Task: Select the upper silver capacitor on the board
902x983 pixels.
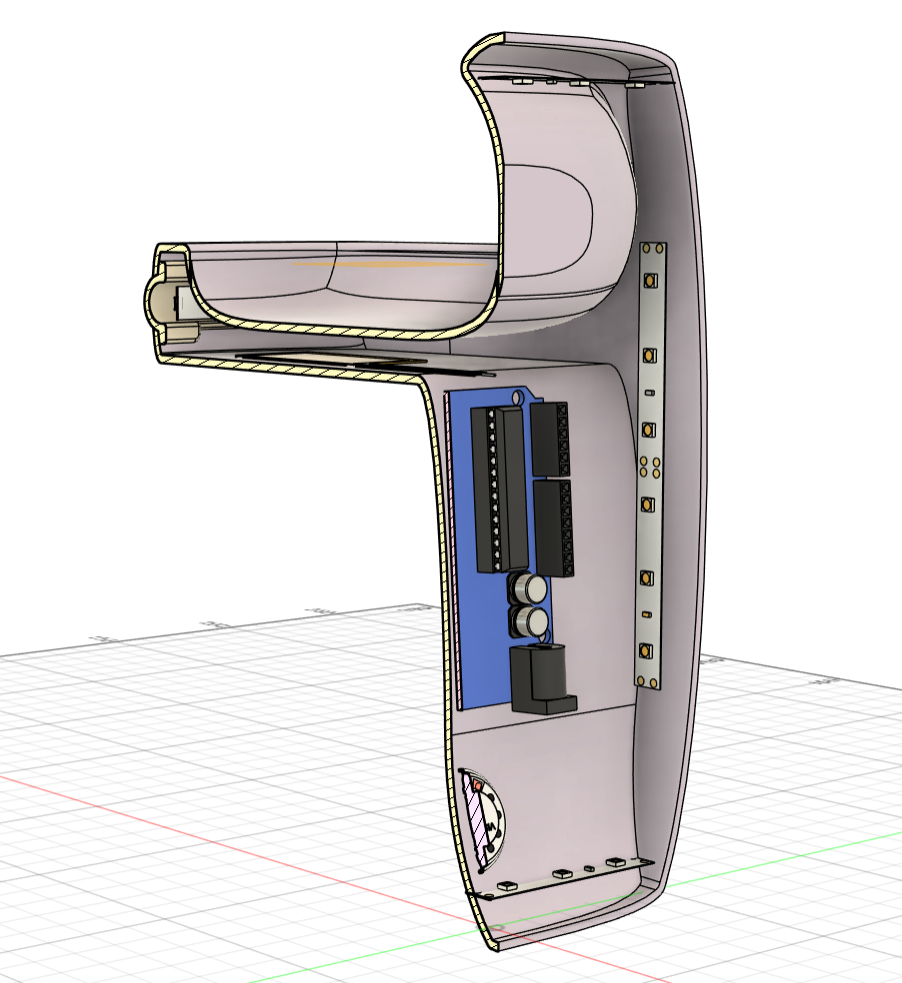Action: pos(528,588)
